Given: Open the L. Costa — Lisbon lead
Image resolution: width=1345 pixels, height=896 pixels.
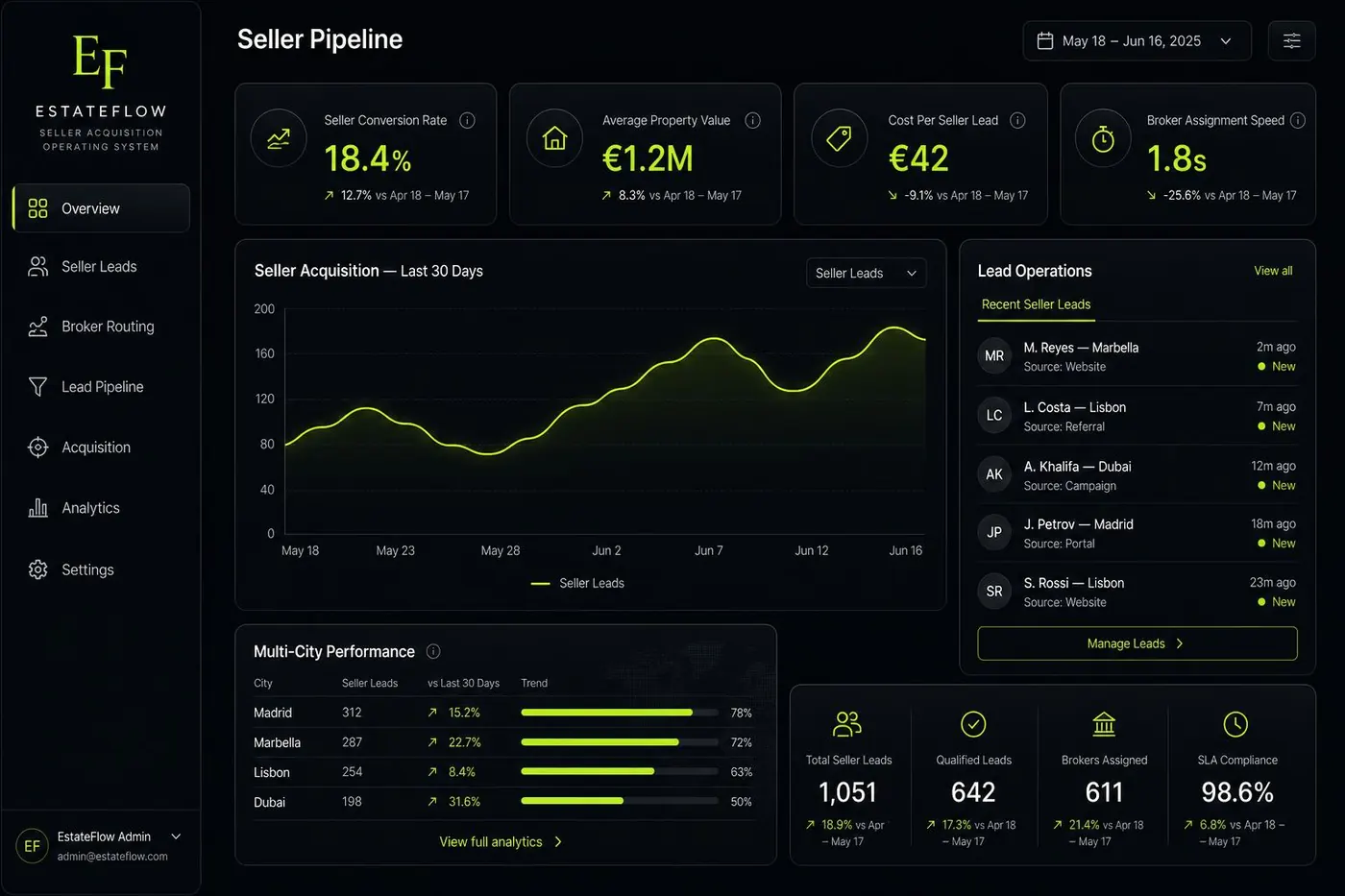Looking at the screenshot, I should [x=1137, y=415].
